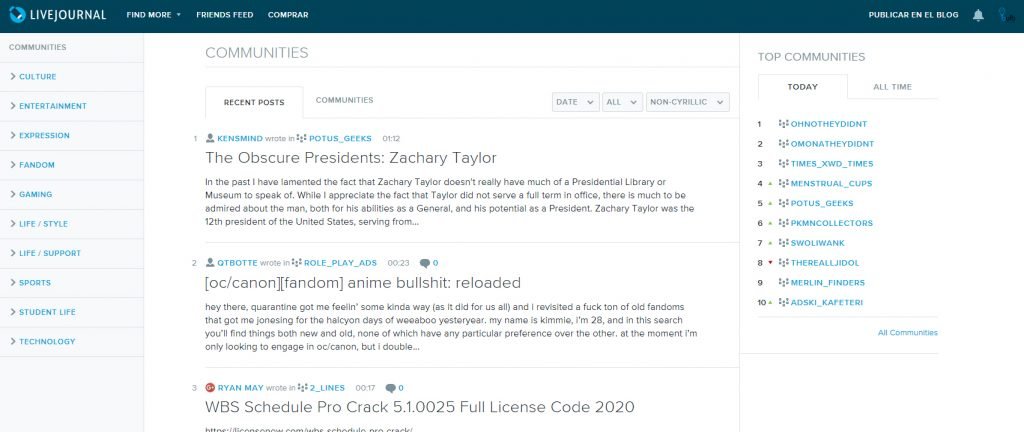Click the community icon beside POTUS_GEEKS post
This screenshot has width=1024, height=432.
point(302,138)
